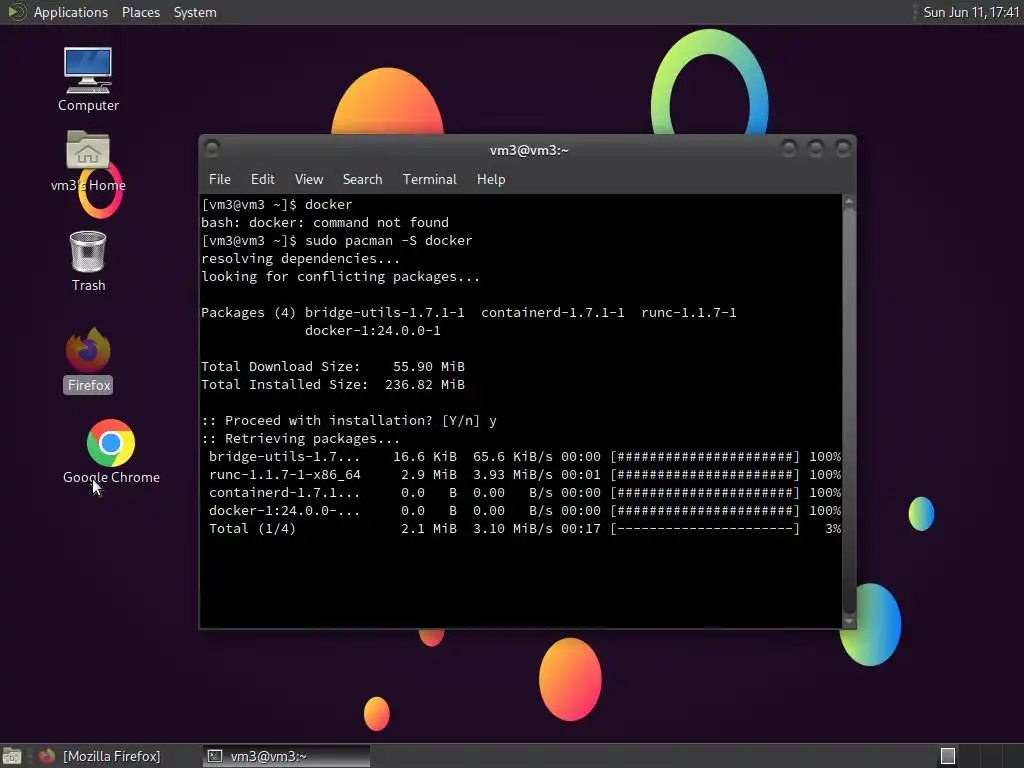Screen dimensions: 1024x768
Task: Open the System menu in top panel
Action: (x=195, y=12)
